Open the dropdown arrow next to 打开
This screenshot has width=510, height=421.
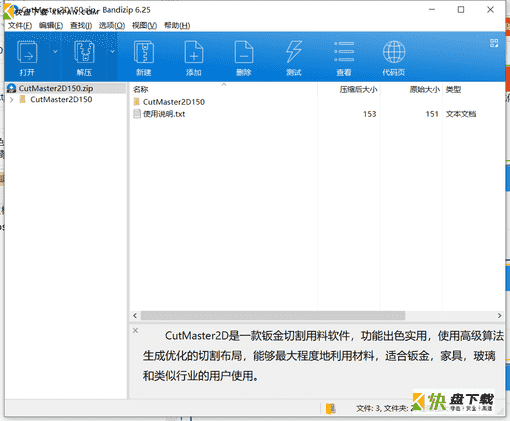pos(55,52)
